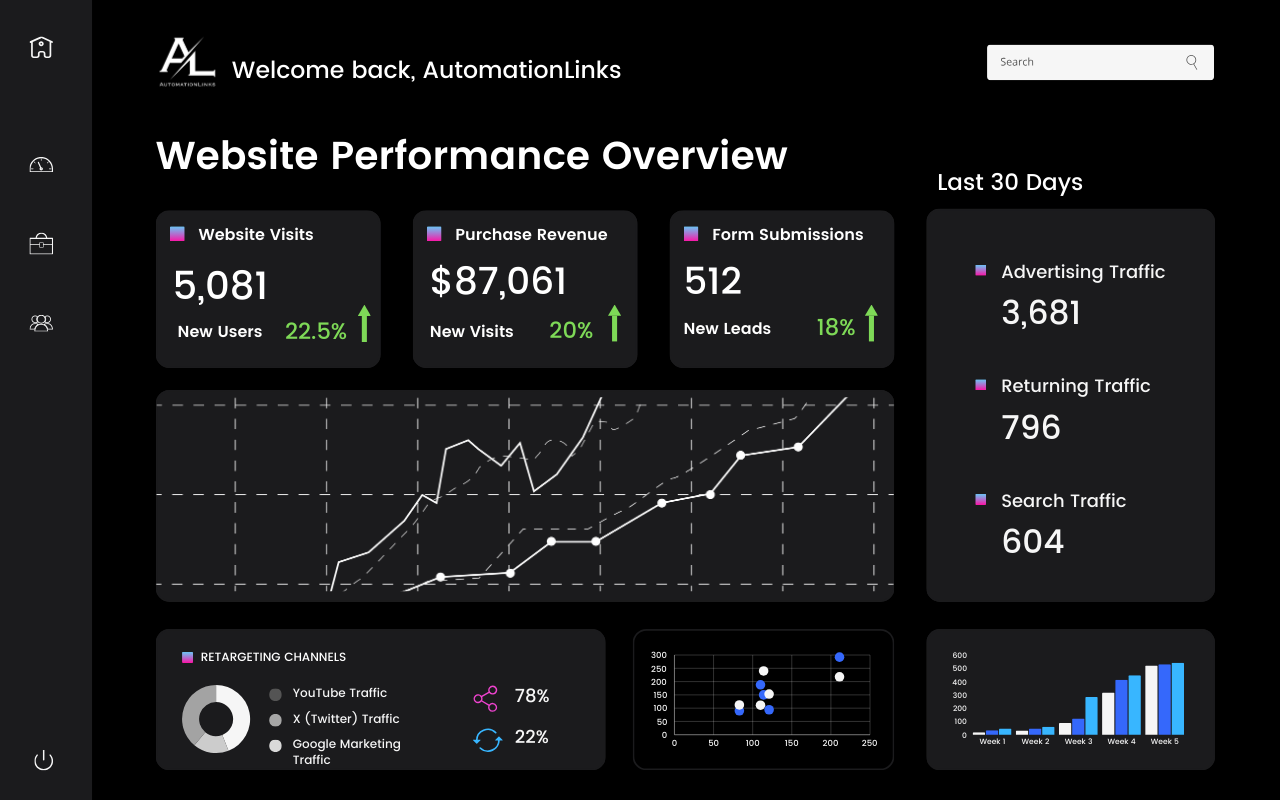
Task: Click the $87,061 revenue value
Action: coord(499,281)
